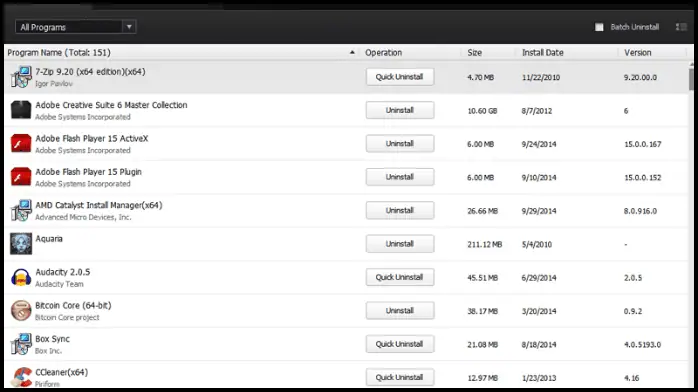Screen dimensions: 698x392
Task: Click the 'Audacity Team' publisher text
Action: pos(59,284)
